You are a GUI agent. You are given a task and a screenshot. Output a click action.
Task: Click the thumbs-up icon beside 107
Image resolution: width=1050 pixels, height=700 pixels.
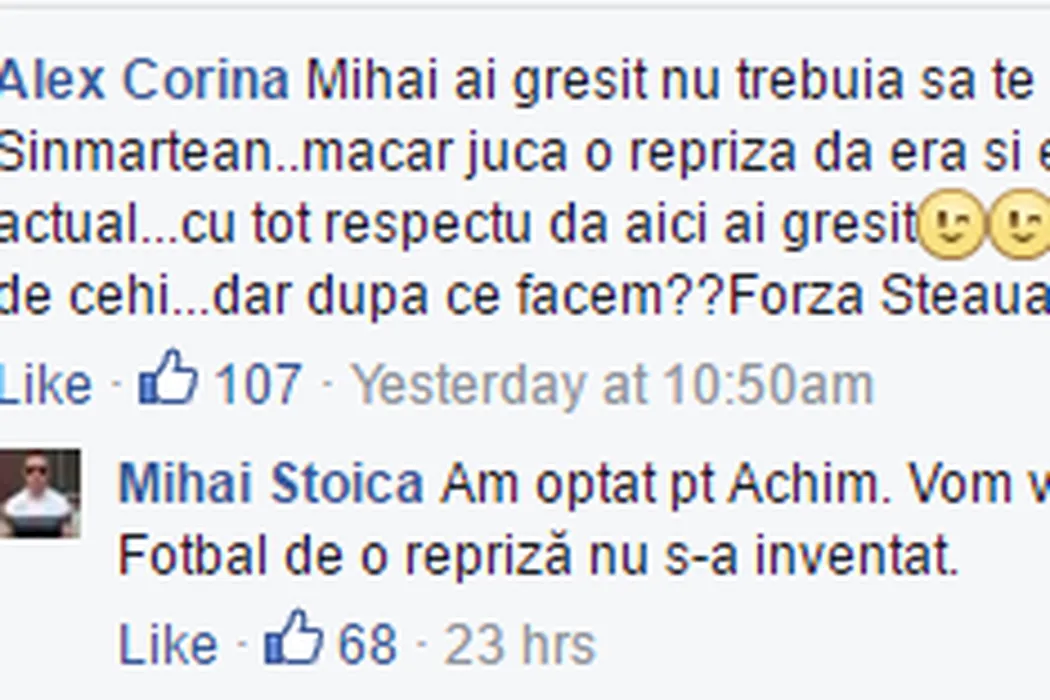[168, 379]
